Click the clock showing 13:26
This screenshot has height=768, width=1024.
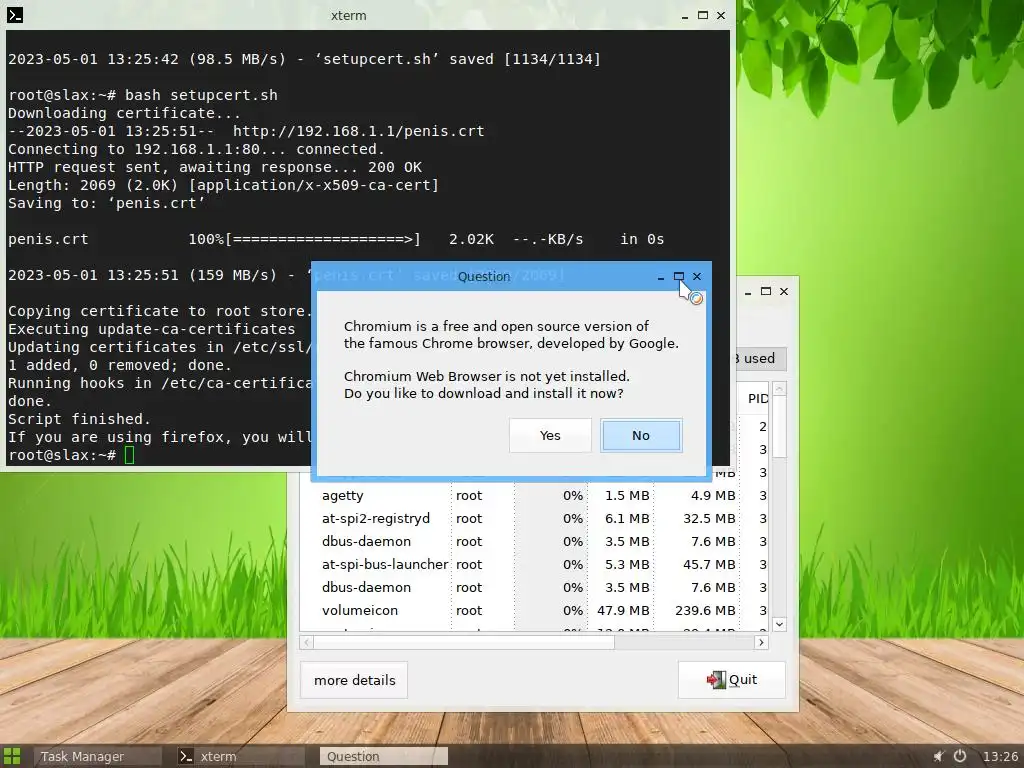pyautogui.click(x=1000, y=756)
